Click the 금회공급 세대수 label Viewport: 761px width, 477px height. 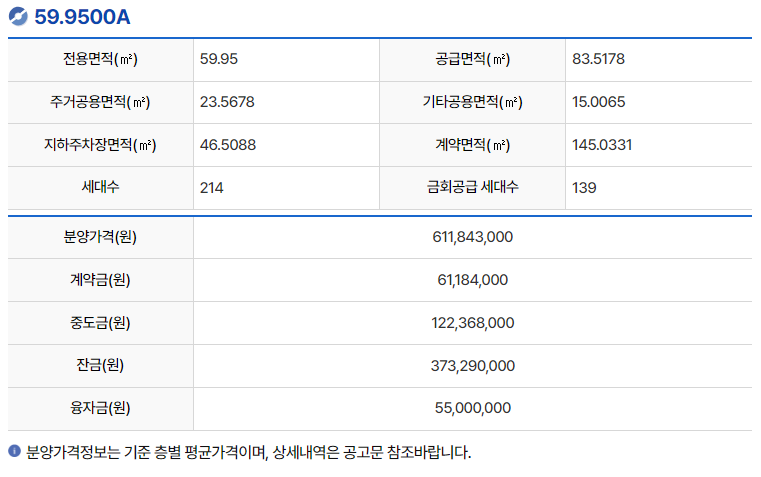tap(472, 187)
